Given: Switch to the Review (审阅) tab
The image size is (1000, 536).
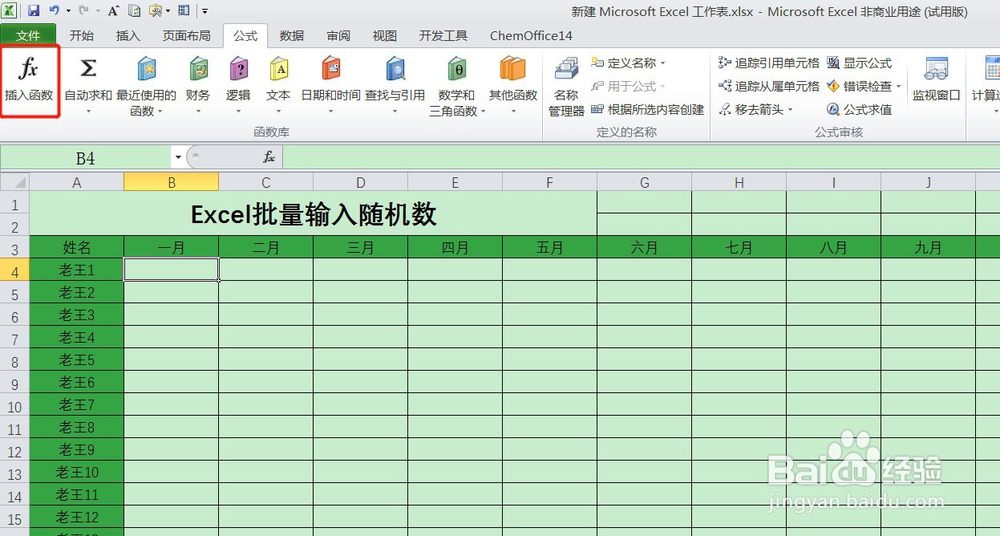Looking at the screenshot, I should tap(338, 36).
